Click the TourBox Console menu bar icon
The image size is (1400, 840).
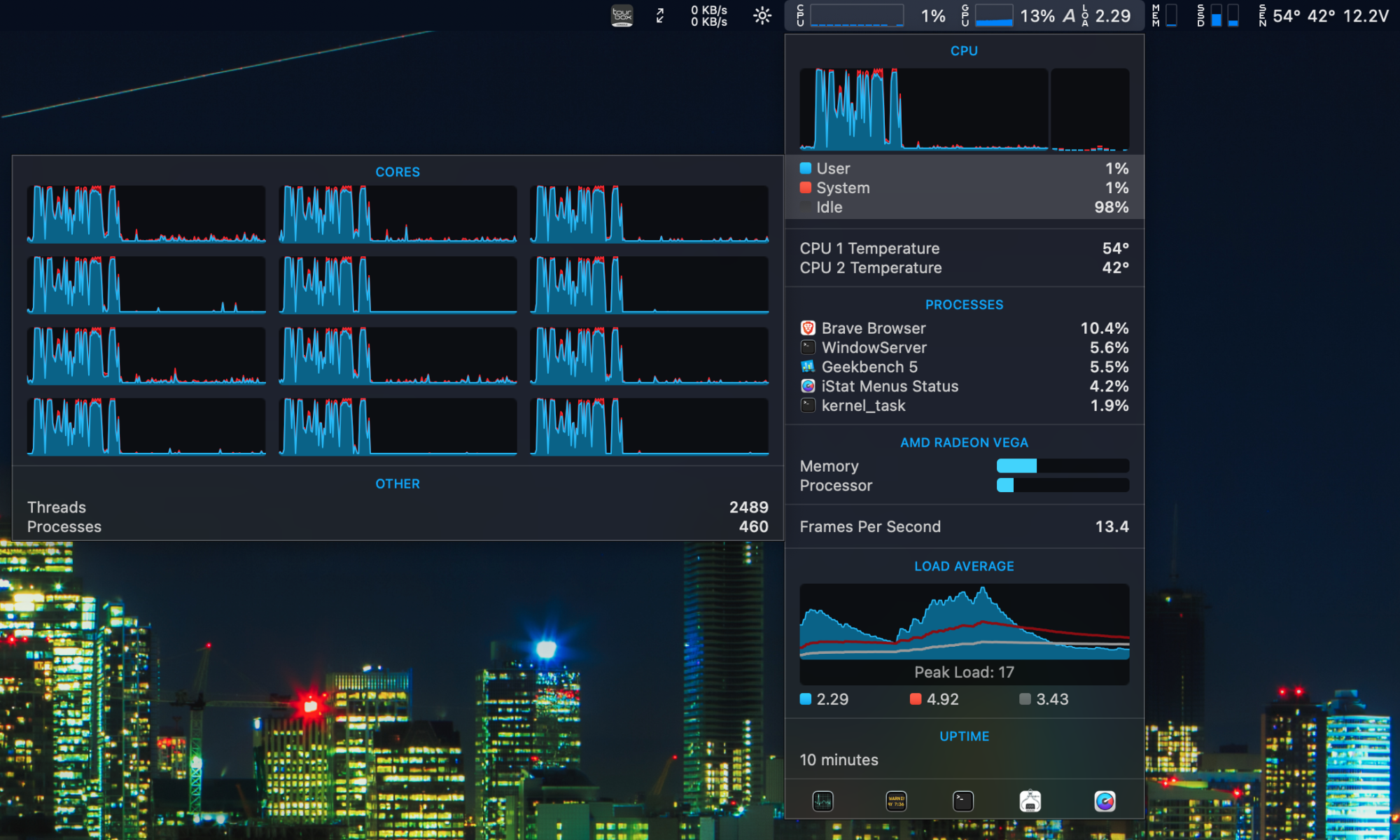tap(622, 15)
